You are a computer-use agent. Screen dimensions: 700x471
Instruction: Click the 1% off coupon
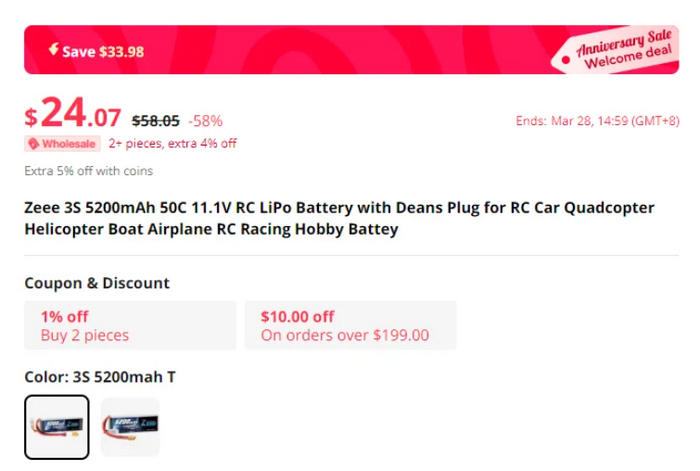click(x=130, y=325)
